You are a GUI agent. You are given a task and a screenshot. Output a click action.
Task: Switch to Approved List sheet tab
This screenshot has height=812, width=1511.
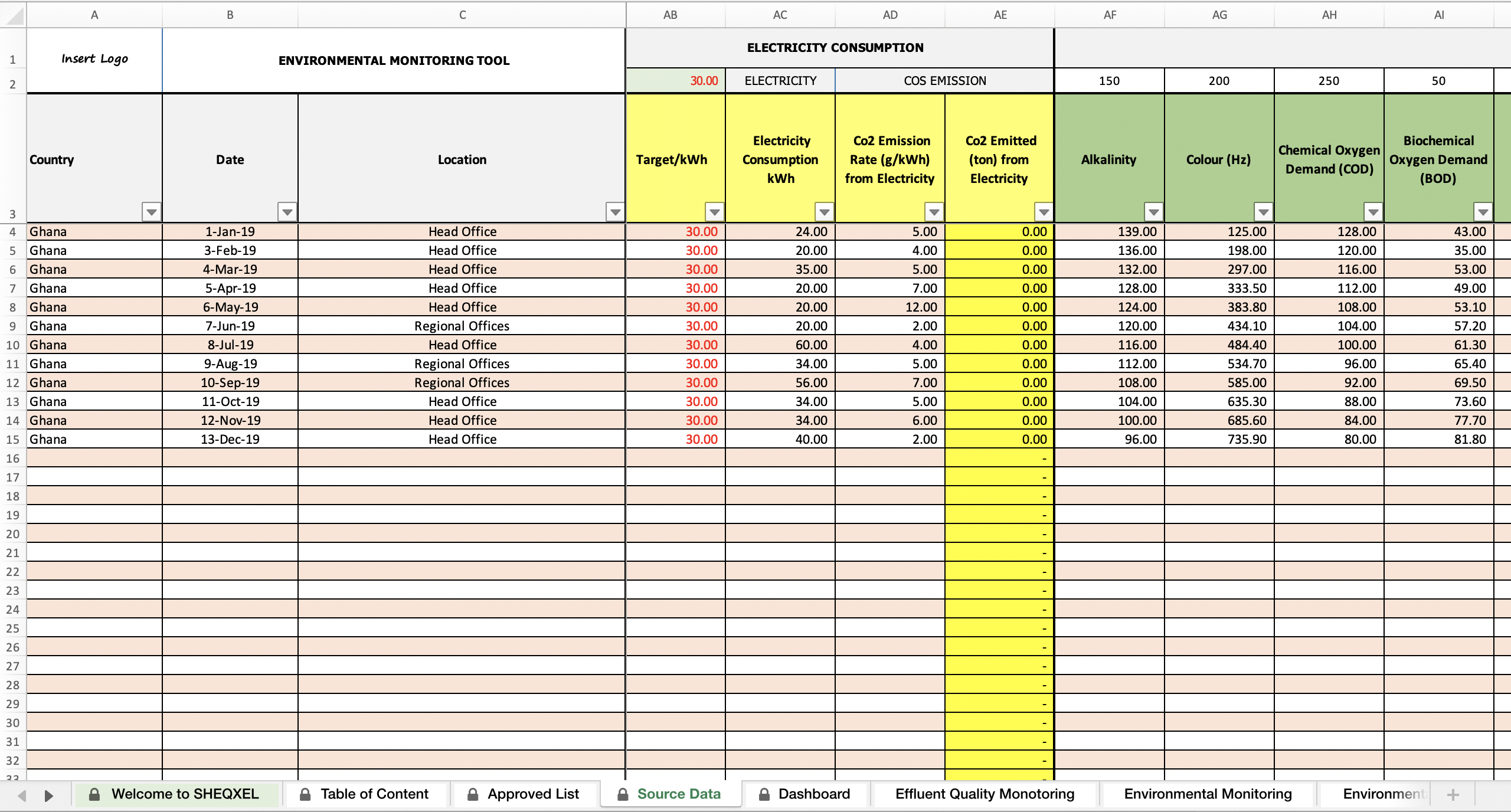(x=524, y=794)
